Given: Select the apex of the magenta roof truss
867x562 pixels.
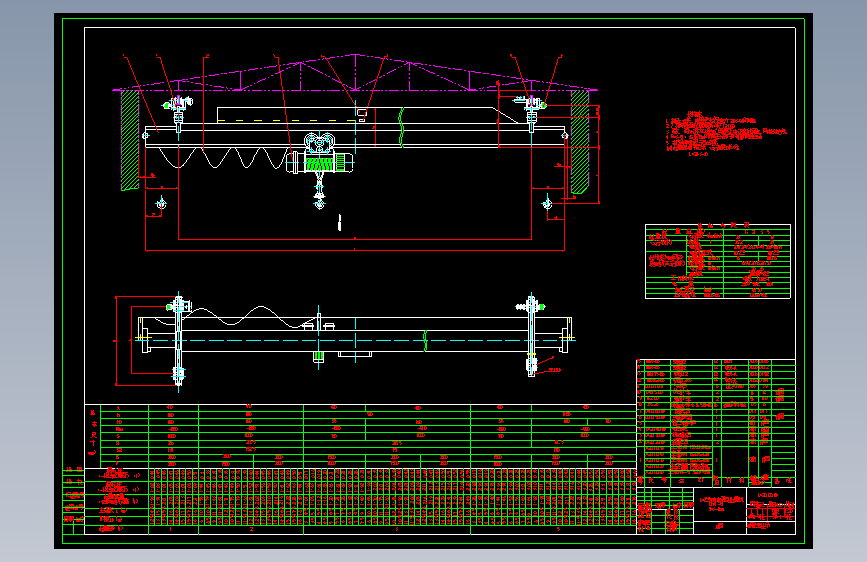Looking at the screenshot, I should coord(355,55).
